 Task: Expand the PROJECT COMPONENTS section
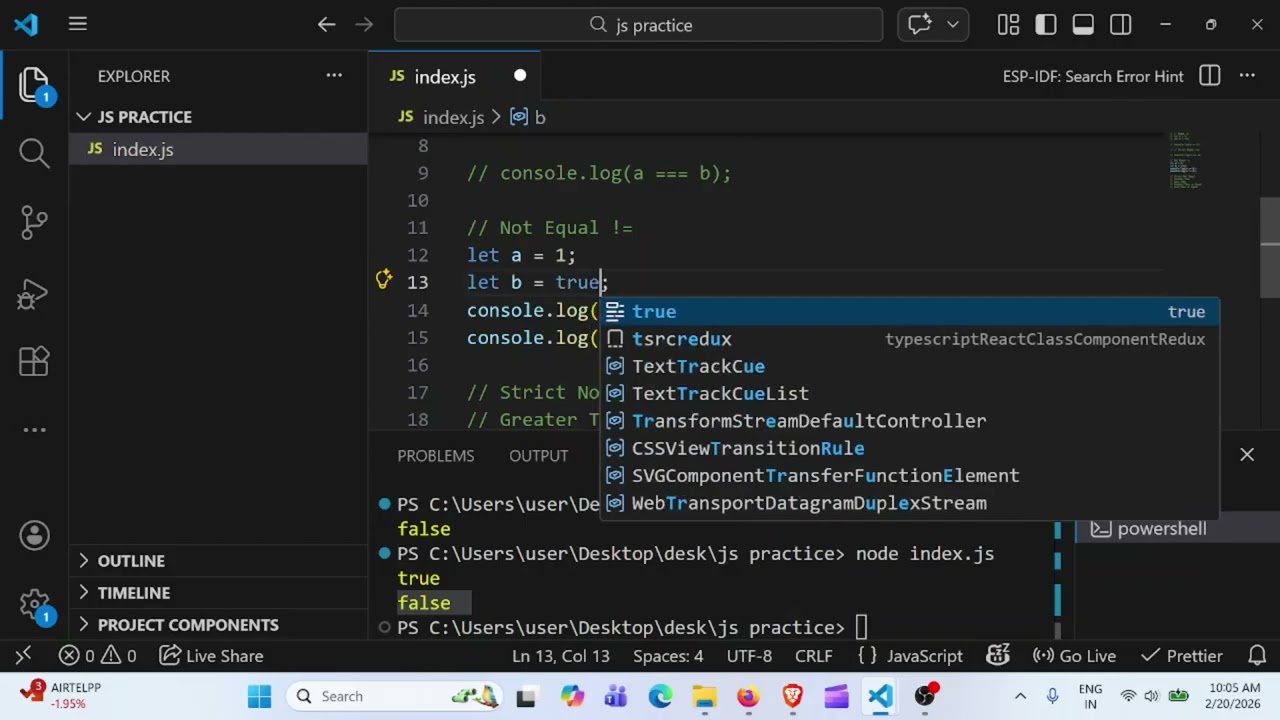(x=219, y=625)
